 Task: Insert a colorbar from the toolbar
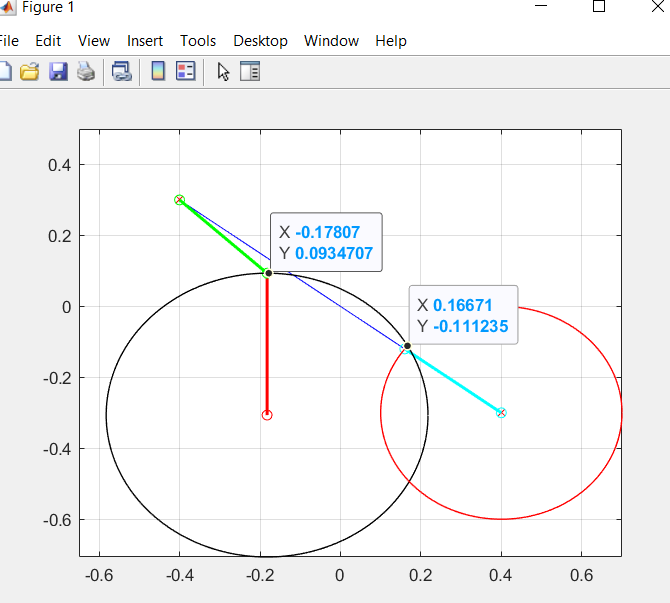click(158, 72)
